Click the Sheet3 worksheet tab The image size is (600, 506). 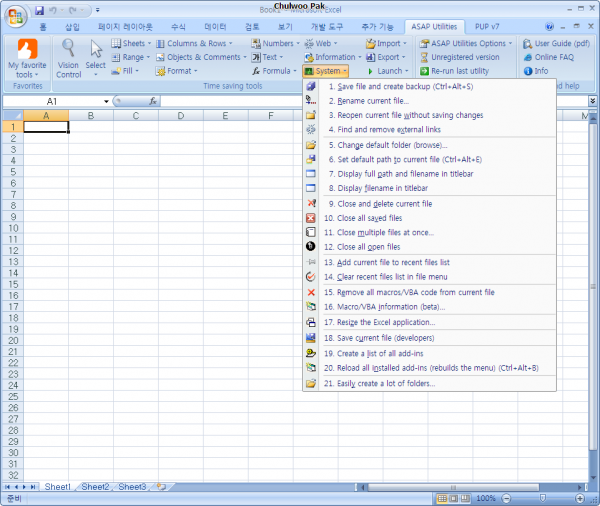click(x=132, y=487)
